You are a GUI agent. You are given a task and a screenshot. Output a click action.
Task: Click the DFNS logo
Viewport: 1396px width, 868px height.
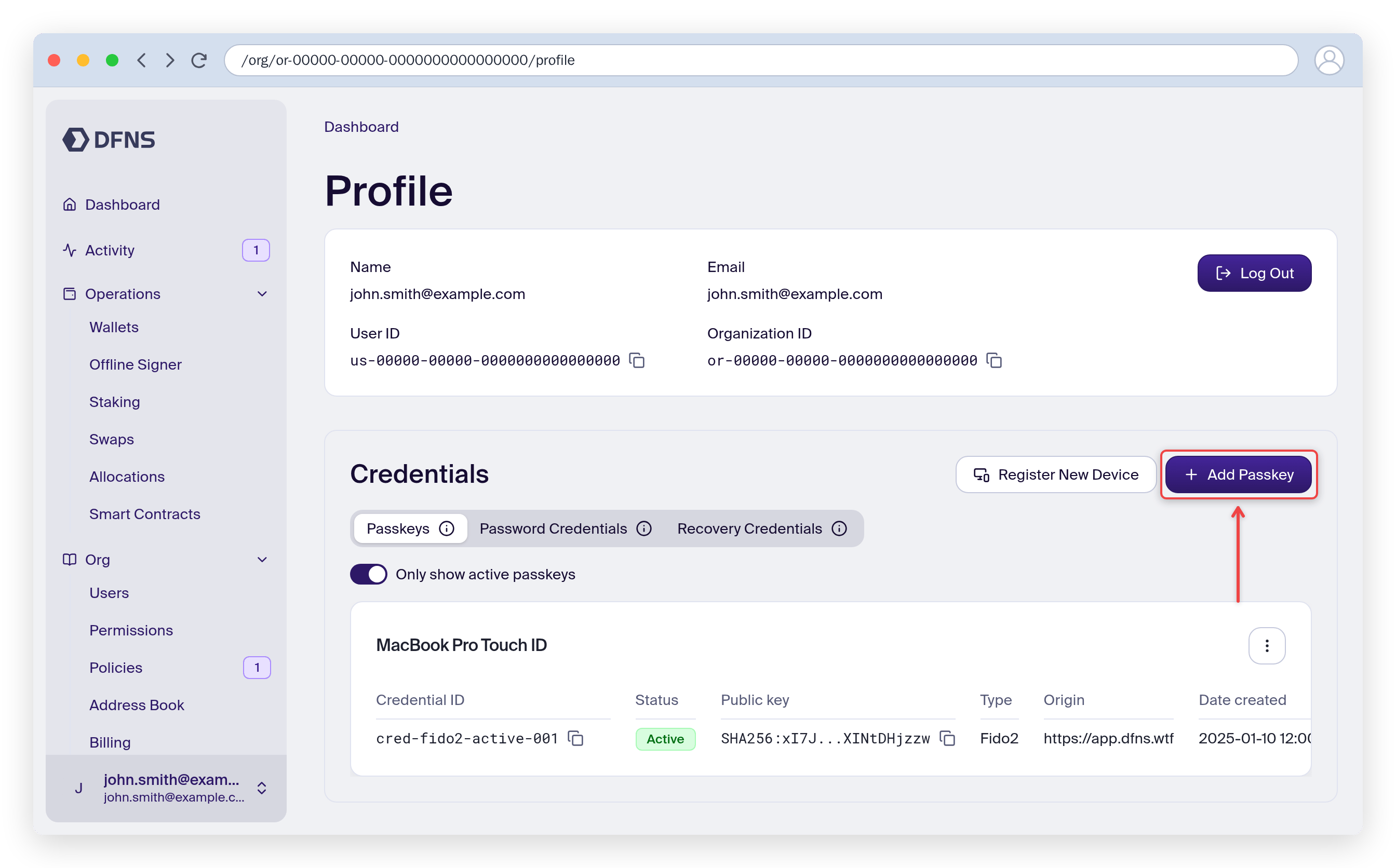pyautogui.click(x=109, y=140)
